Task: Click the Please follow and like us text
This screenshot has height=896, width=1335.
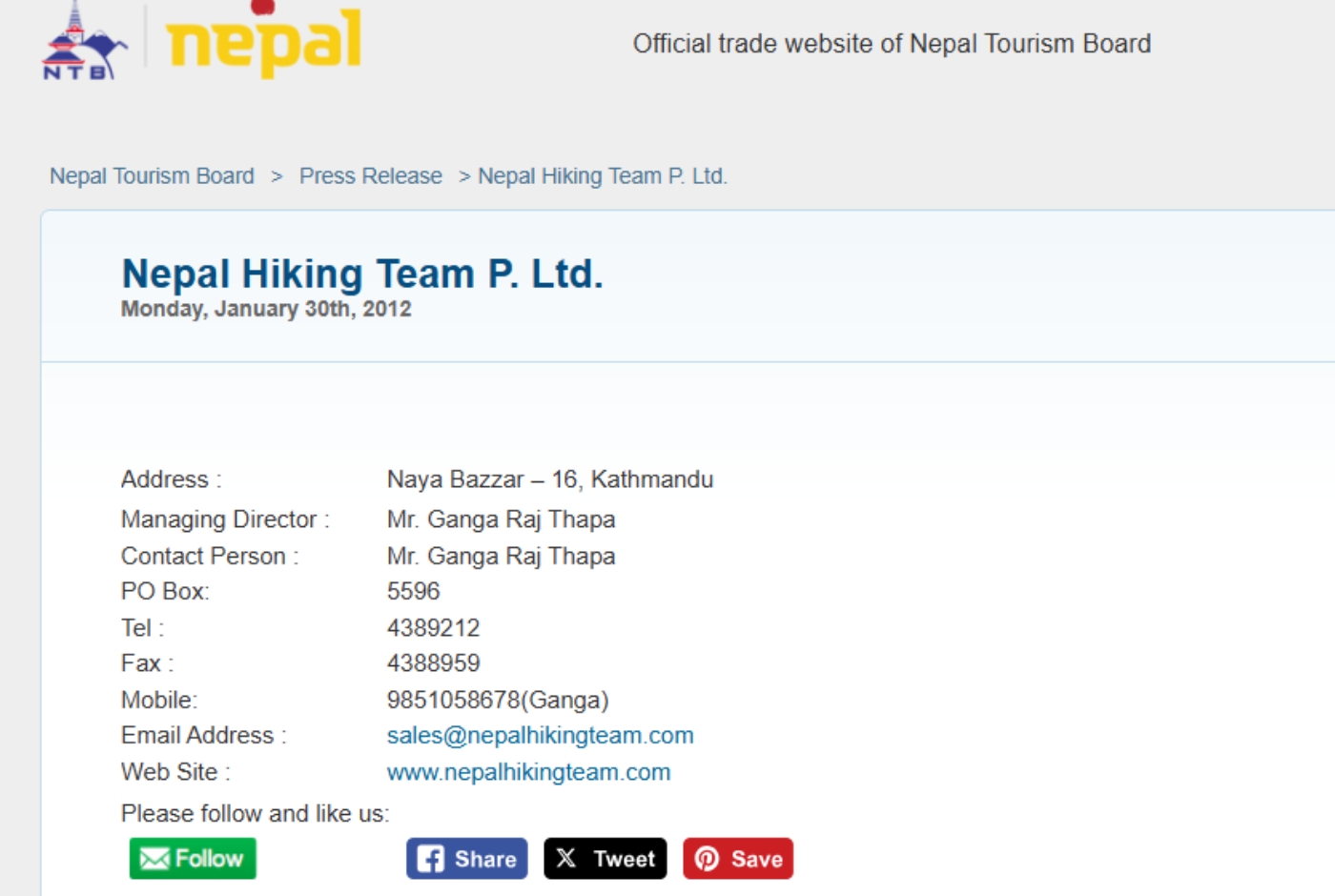Action: click(x=255, y=813)
